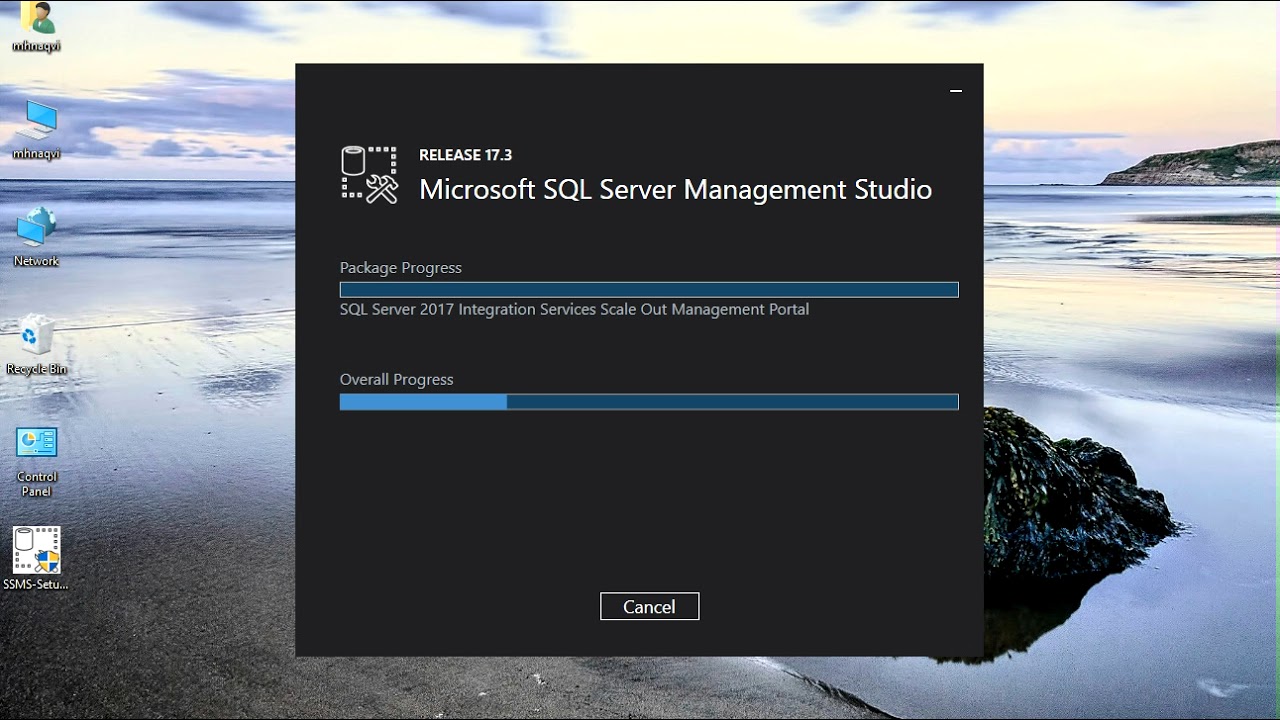This screenshot has width=1280, height=720.
Task: Minimize the SSMS installer window
Action: point(956,91)
